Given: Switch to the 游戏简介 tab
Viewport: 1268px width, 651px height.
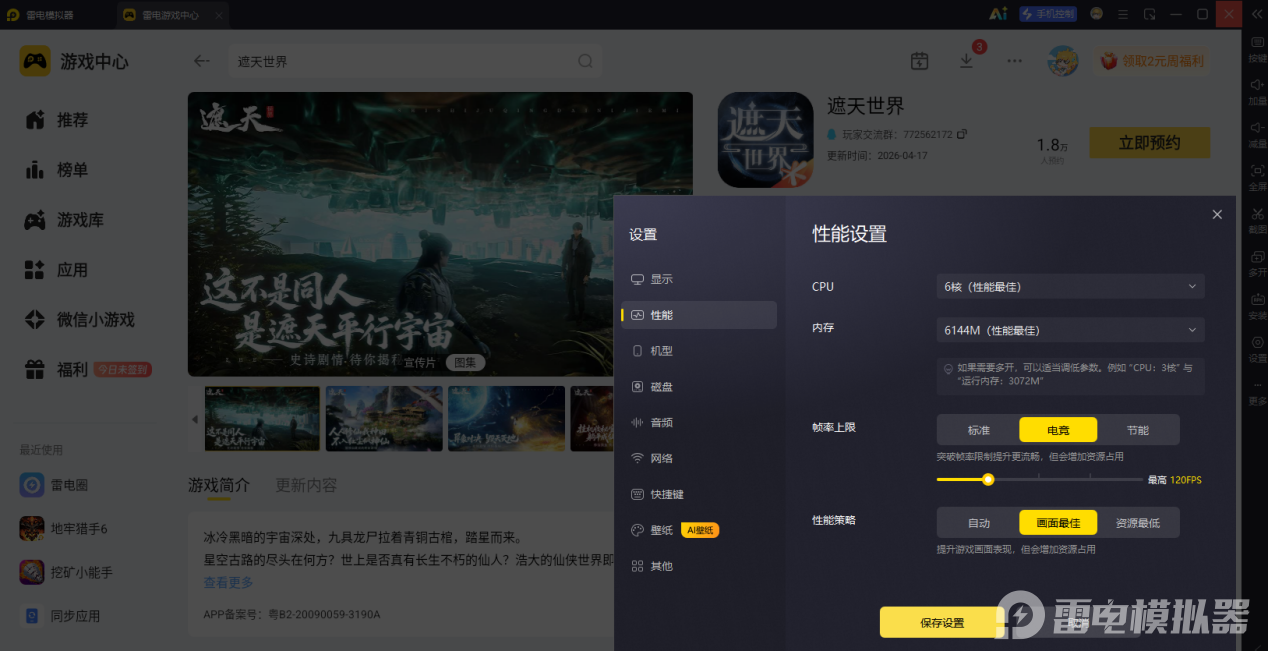Looking at the screenshot, I should [219, 485].
